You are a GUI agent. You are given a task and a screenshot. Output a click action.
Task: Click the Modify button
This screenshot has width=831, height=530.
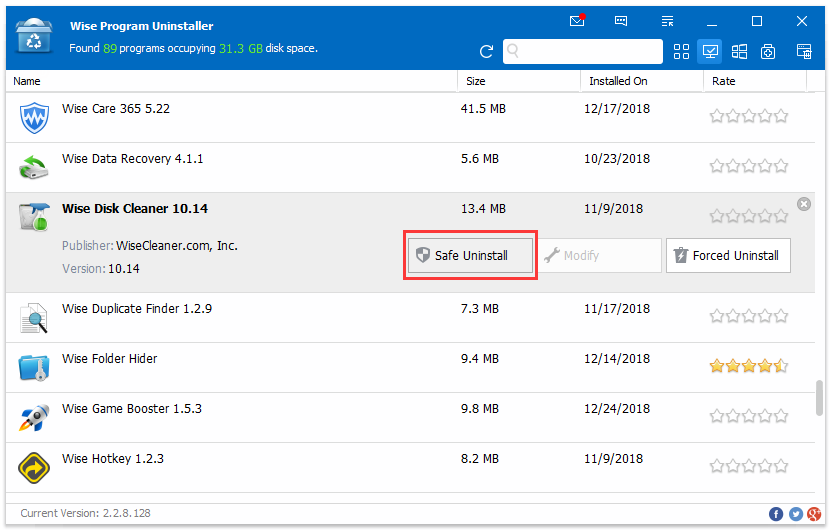[599, 255]
